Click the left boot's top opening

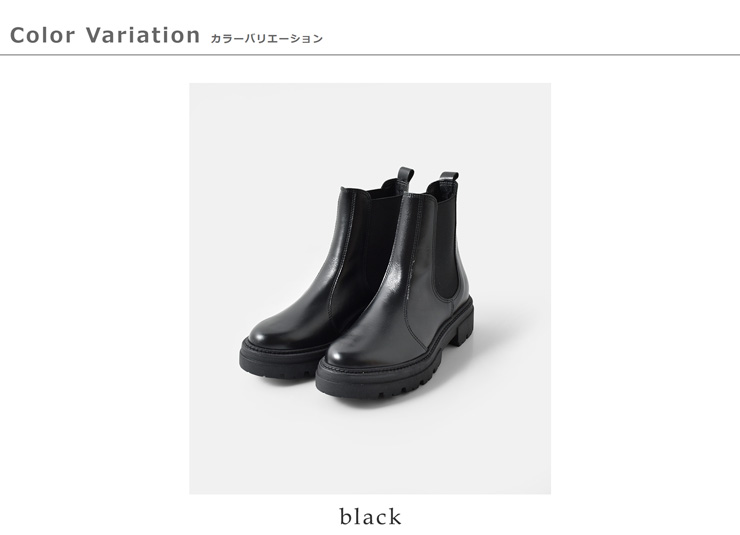tap(373, 189)
